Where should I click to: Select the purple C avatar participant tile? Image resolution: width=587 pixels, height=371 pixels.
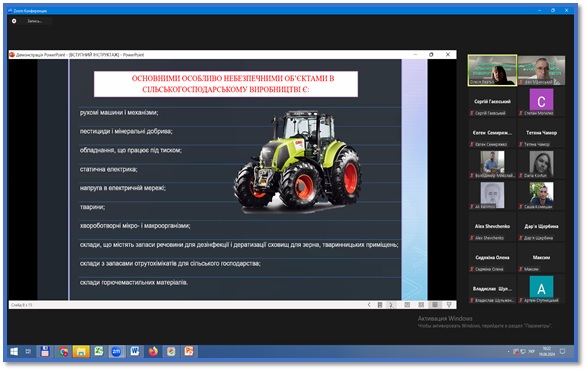[x=541, y=100]
